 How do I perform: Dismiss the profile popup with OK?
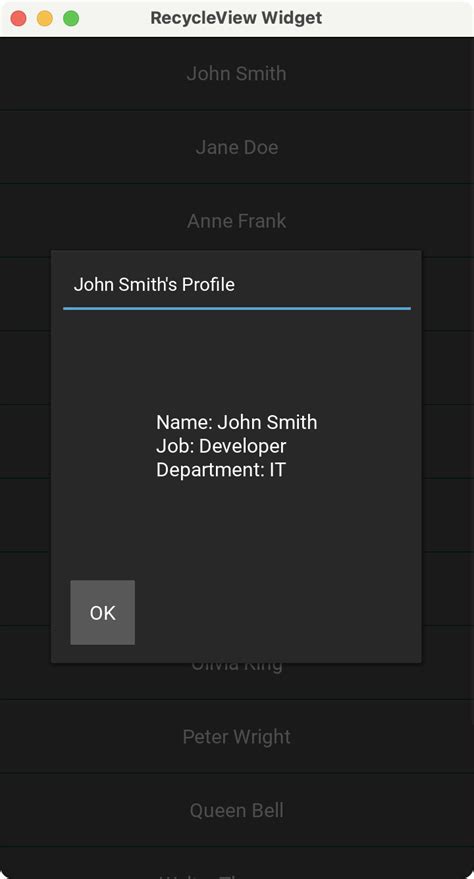click(103, 612)
